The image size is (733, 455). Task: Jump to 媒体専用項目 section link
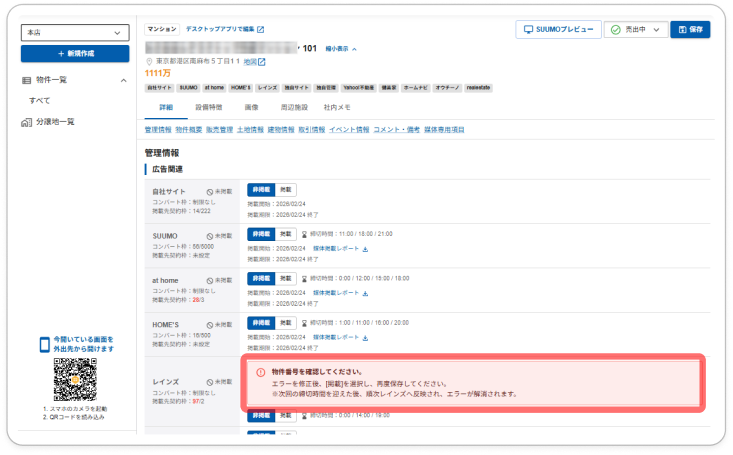[x=444, y=130]
